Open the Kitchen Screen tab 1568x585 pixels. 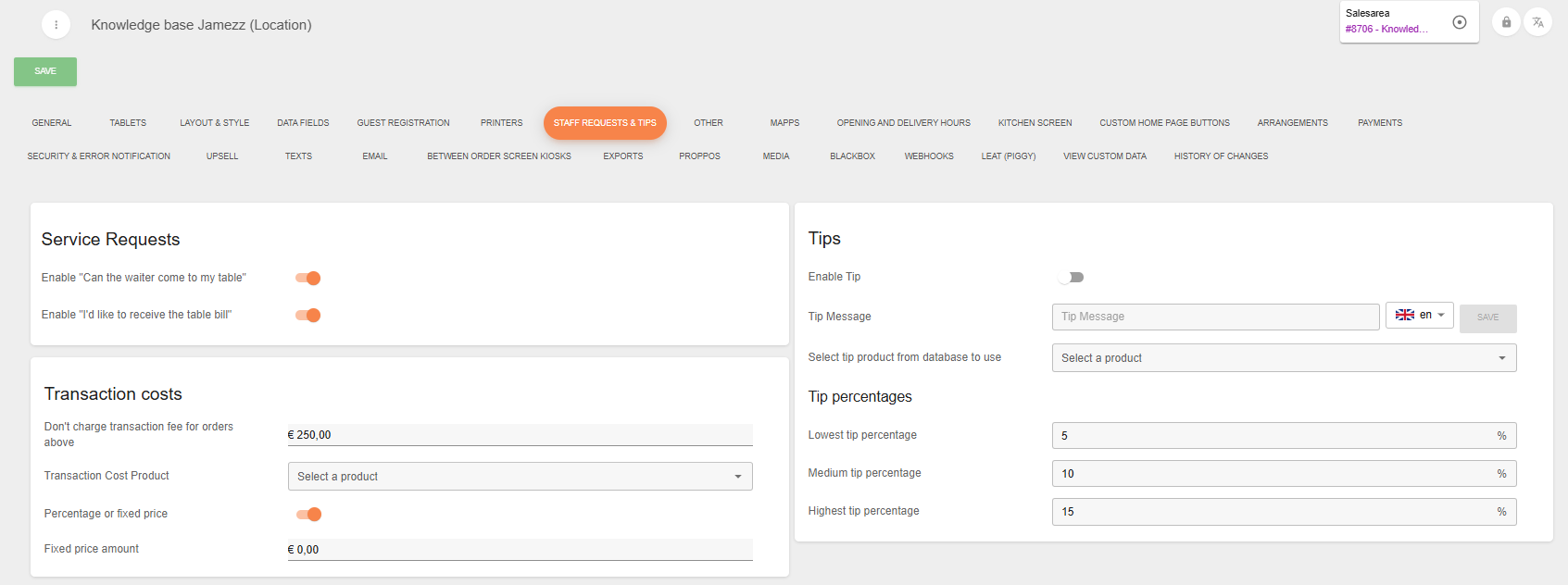1035,123
